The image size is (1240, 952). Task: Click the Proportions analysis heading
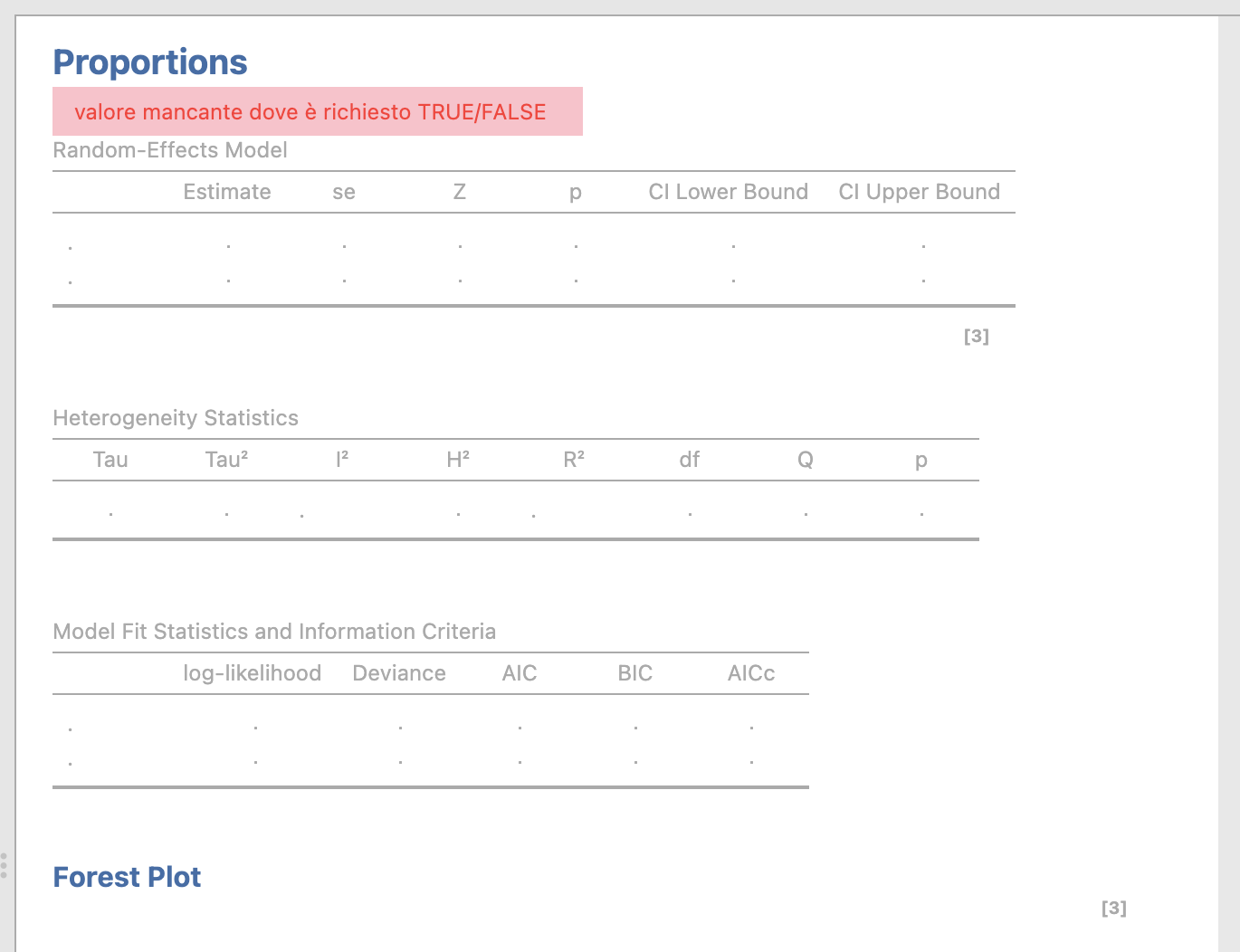click(150, 62)
